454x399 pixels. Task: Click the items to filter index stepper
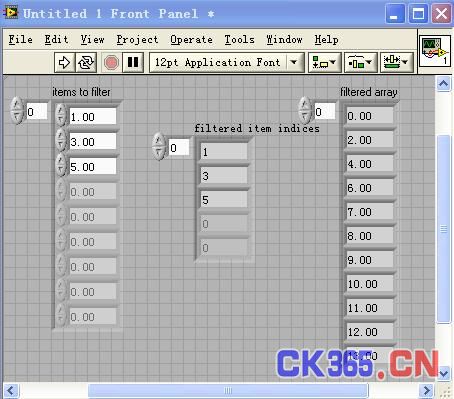tap(17, 111)
